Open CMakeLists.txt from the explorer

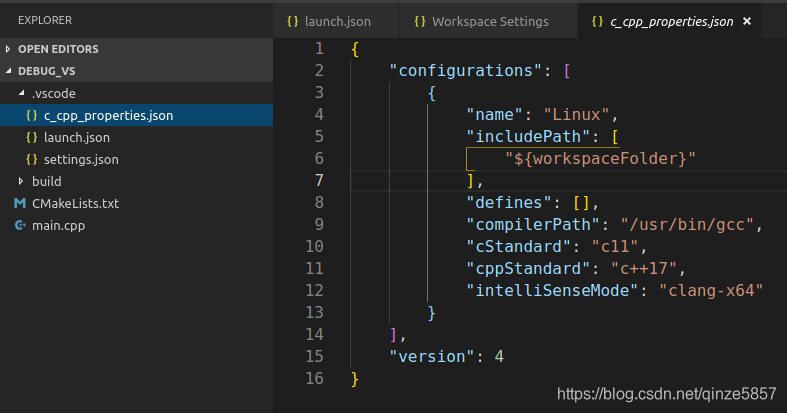(137, 203)
